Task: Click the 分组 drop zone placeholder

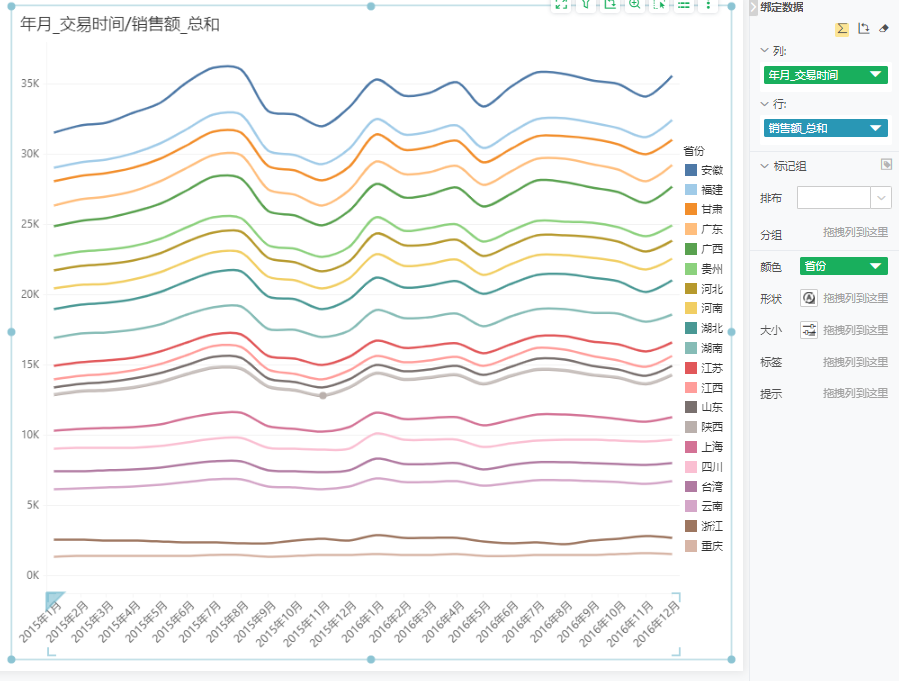Action: pos(855,232)
